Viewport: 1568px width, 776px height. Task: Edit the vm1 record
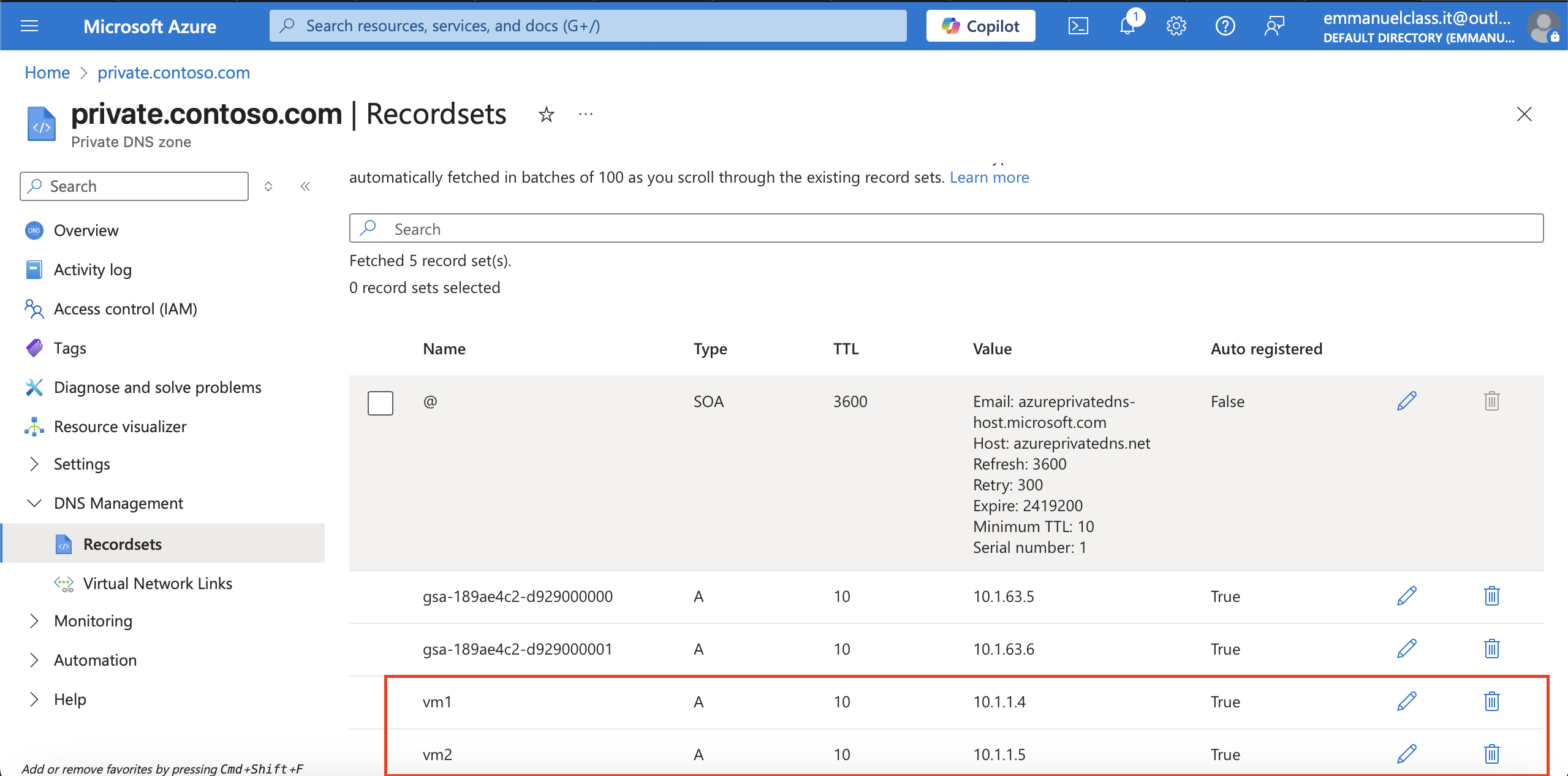click(1406, 702)
